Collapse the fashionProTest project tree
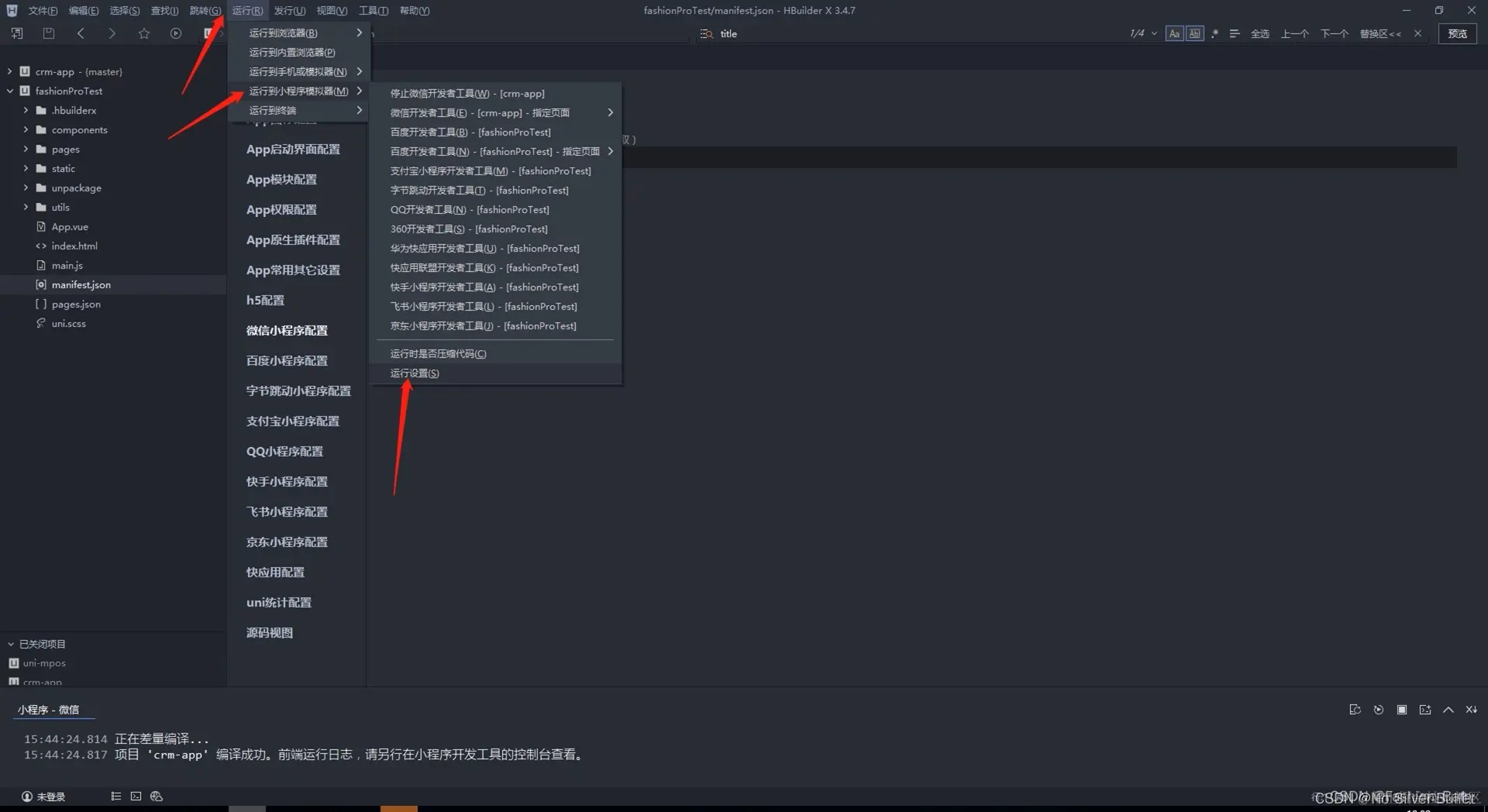Screen dimensions: 1488x812 point(9,91)
